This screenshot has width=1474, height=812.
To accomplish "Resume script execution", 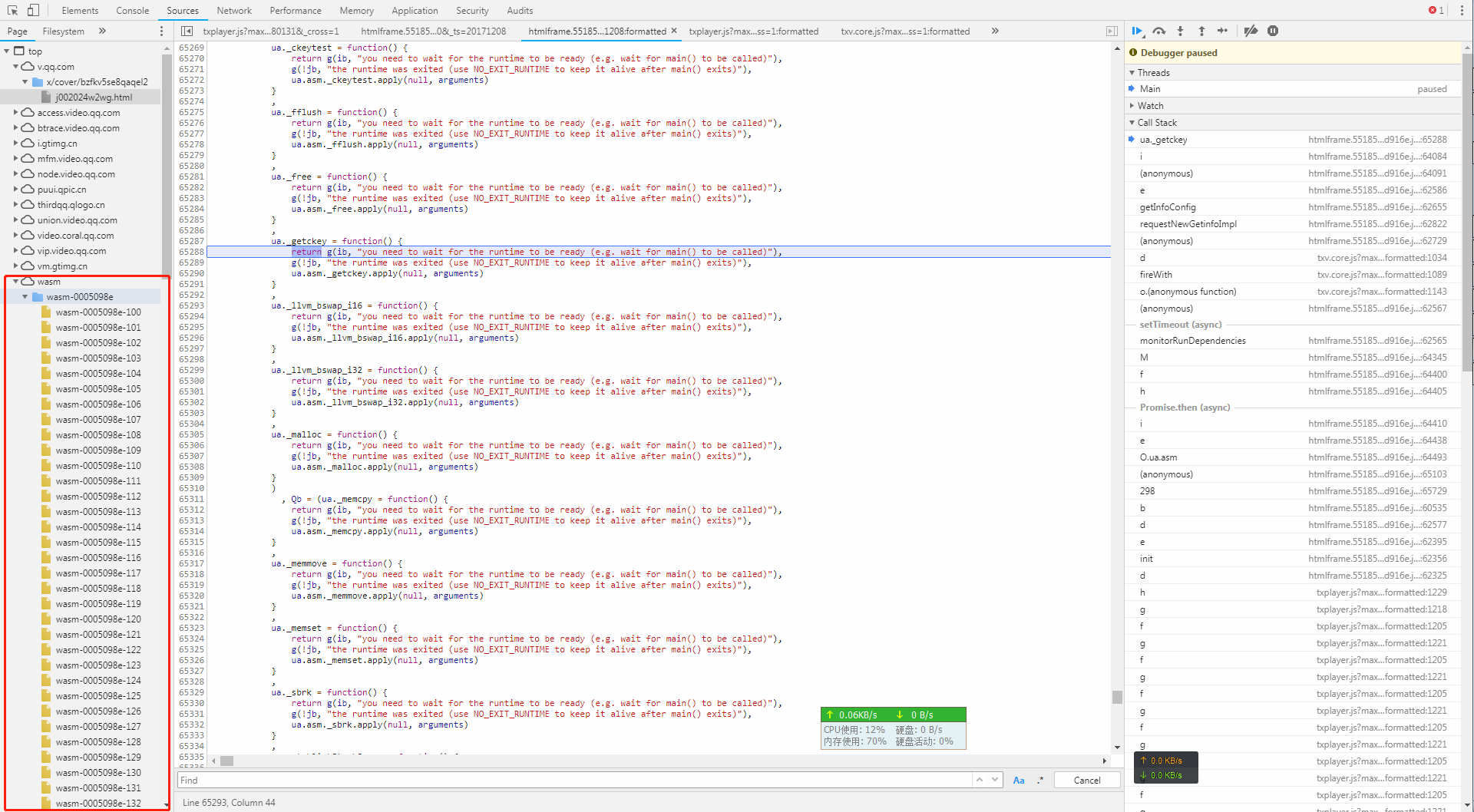I will (1137, 31).
